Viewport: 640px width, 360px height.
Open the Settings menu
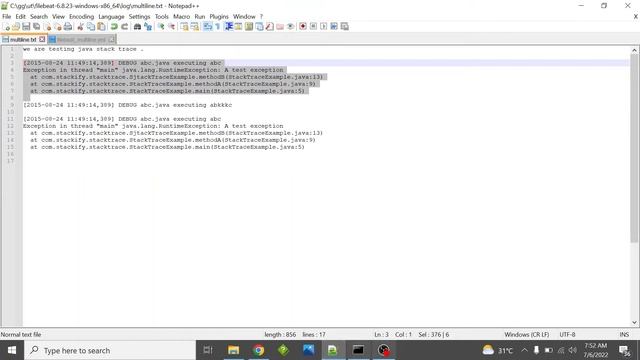(139, 17)
